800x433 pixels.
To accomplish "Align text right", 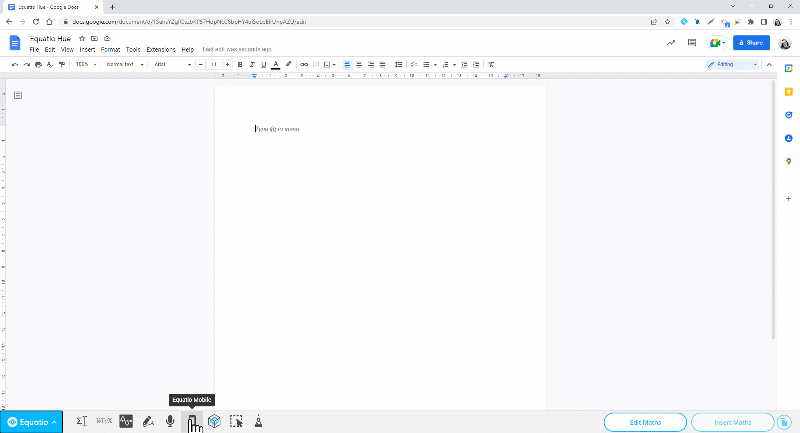I will click(371, 64).
